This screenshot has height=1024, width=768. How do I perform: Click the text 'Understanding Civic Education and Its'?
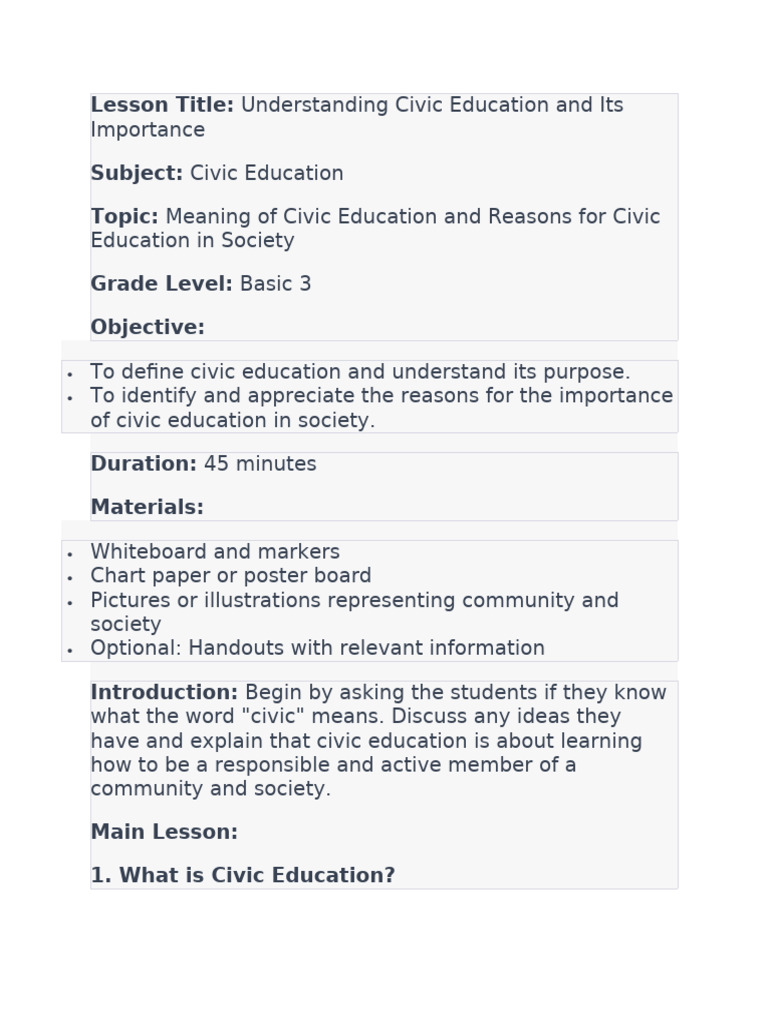point(432,106)
